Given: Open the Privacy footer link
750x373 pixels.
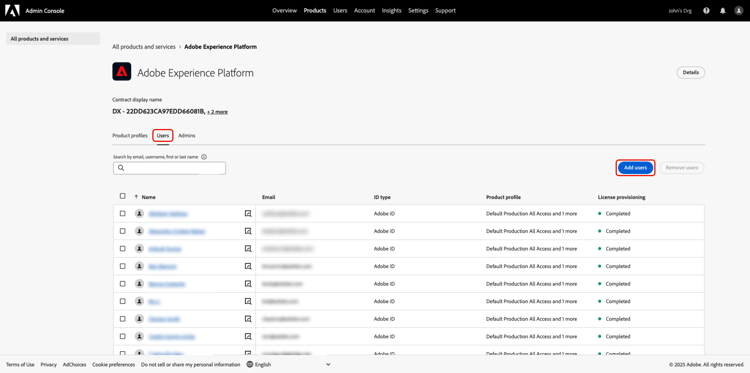Looking at the screenshot, I should [x=48, y=364].
